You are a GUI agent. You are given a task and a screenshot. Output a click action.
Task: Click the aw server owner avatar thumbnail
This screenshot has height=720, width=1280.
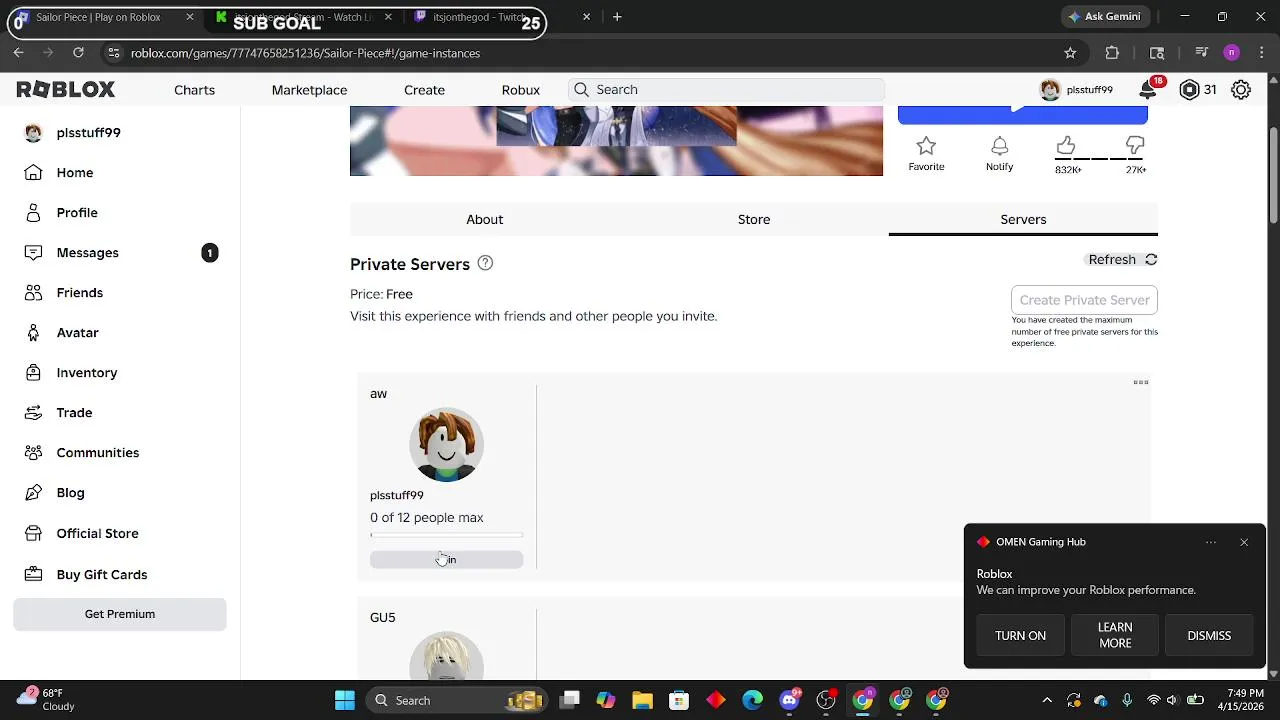pyautogui.click(x=446, y=445)
